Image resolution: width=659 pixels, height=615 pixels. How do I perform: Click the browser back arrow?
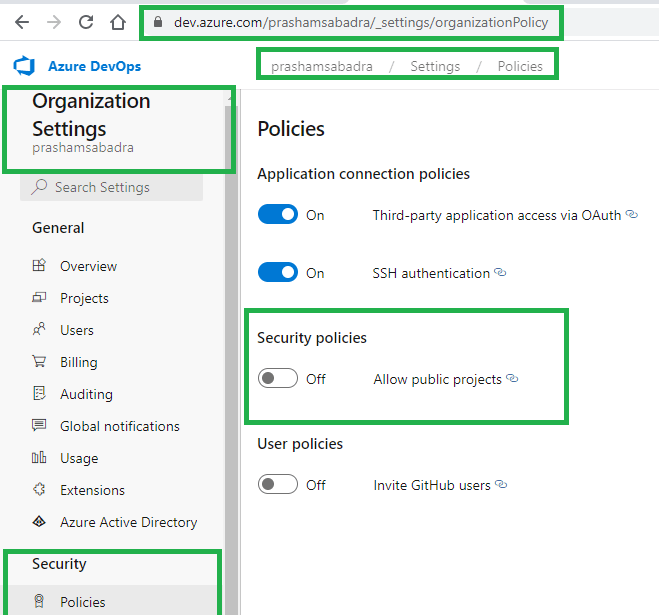[22, 22]
